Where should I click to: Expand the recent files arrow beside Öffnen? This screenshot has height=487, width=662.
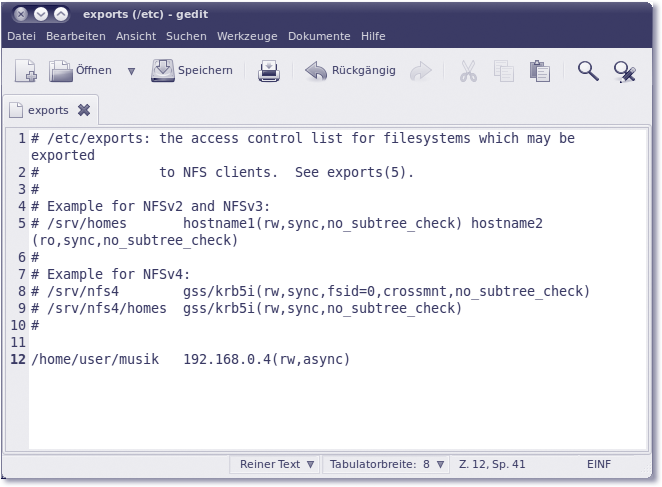point(131,71)
